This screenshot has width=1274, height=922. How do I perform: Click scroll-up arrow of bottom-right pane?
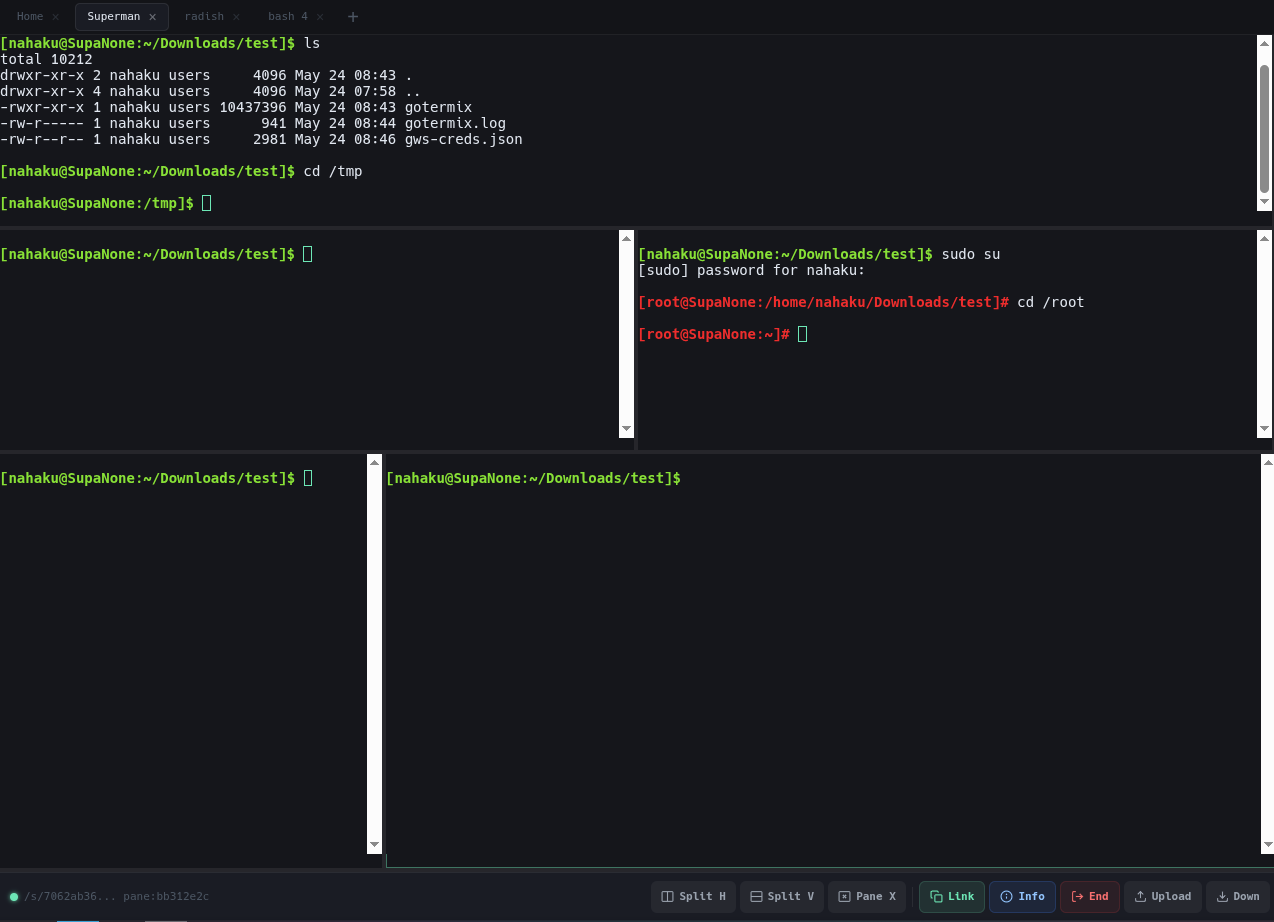[x=1267, y=462]
